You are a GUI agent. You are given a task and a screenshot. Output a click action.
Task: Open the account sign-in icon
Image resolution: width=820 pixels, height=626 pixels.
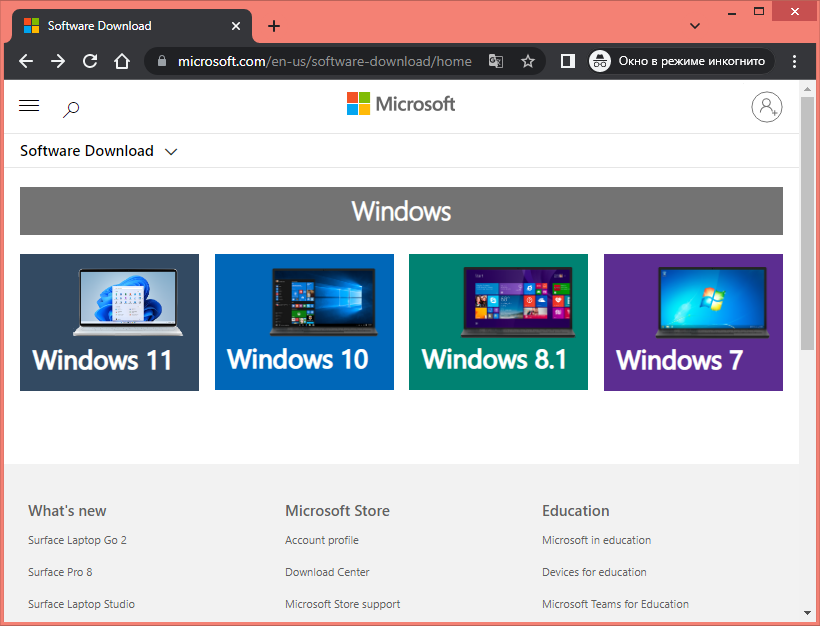[x=766, y=107]
